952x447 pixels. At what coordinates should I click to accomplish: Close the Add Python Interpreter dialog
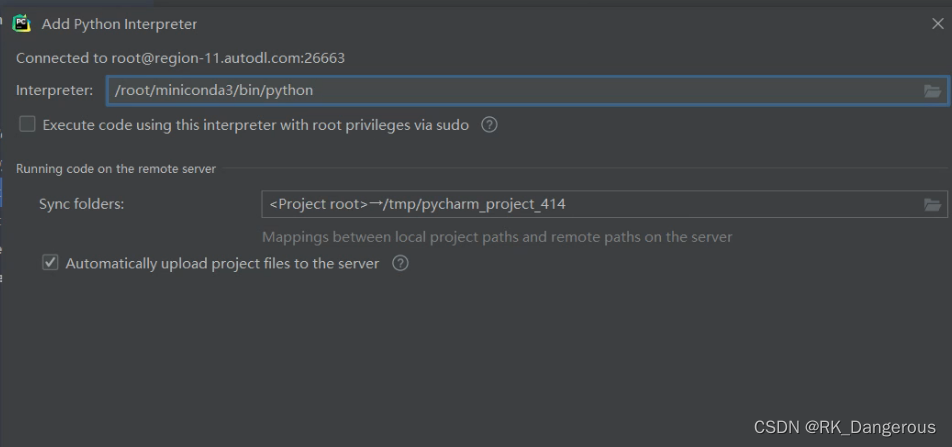pos(937,24)
